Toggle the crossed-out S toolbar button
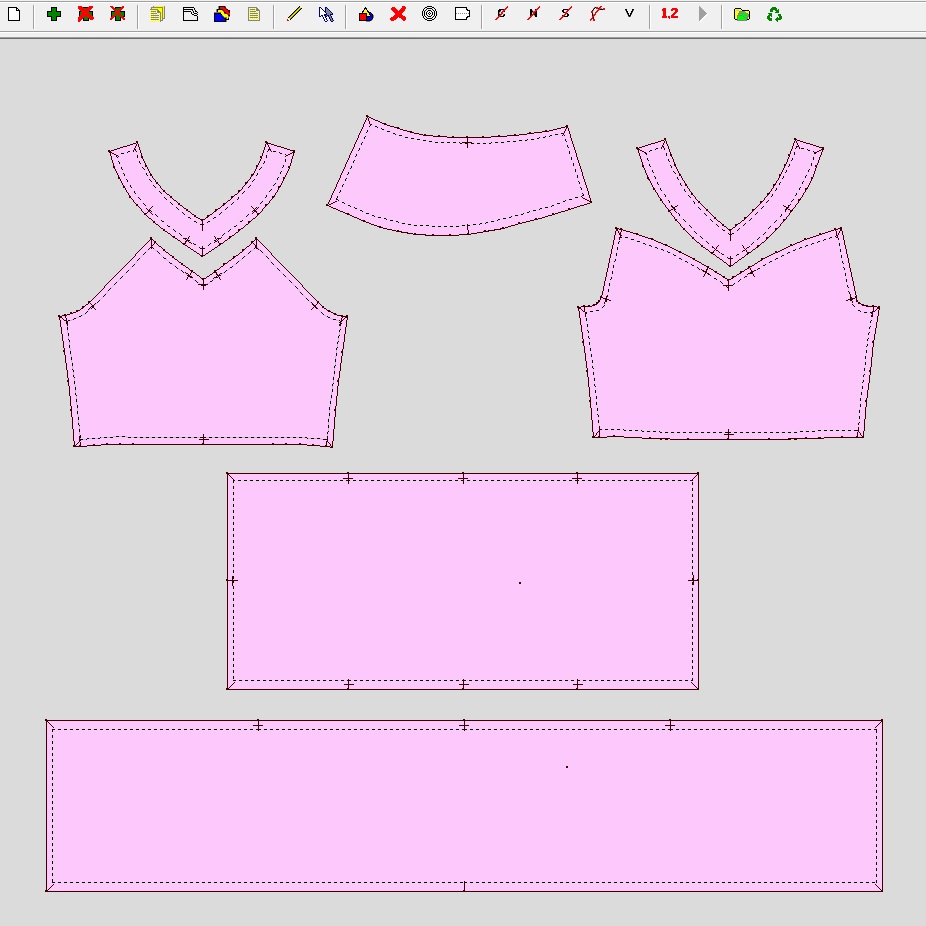 click(x=566, y=14)
